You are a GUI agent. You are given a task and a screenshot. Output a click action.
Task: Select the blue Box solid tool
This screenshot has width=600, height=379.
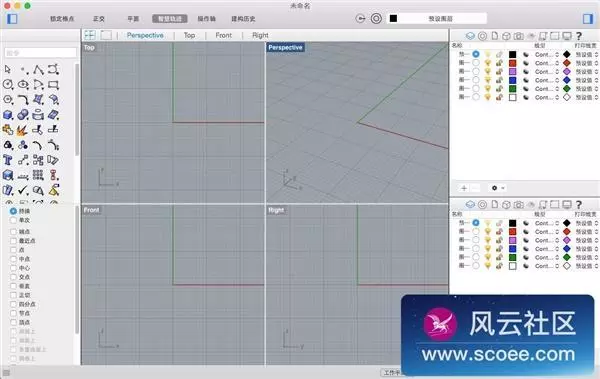pos(8,114)
